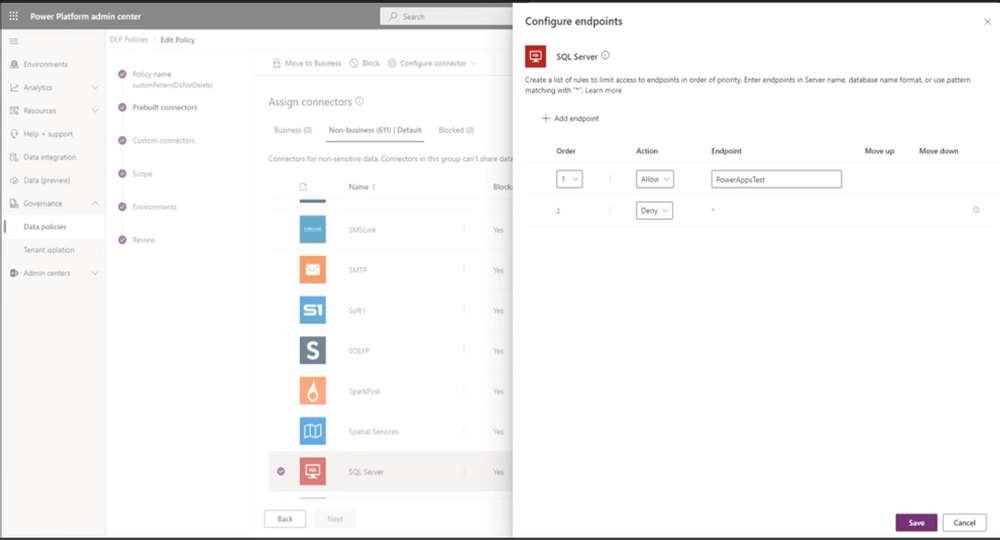The height and width of the screenshot is (540, 1000).
Task: Click the Back button
Action: [285, 519]
